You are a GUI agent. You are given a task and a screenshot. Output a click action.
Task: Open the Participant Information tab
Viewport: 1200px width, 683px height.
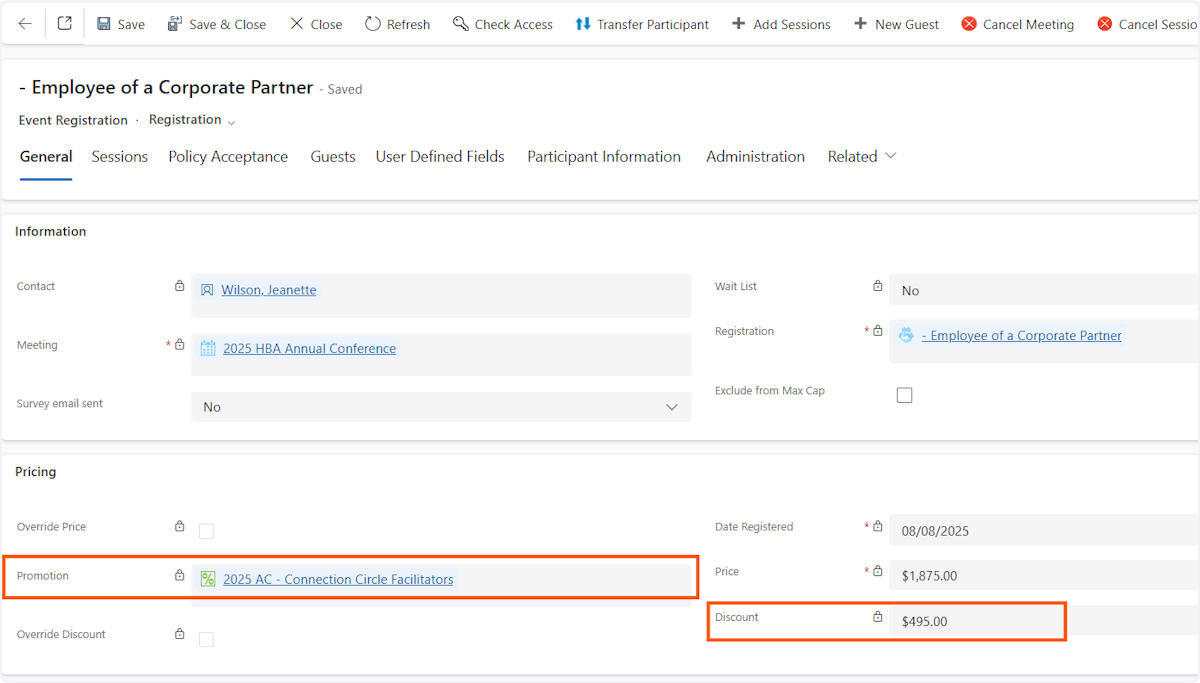tap(604, 156)
